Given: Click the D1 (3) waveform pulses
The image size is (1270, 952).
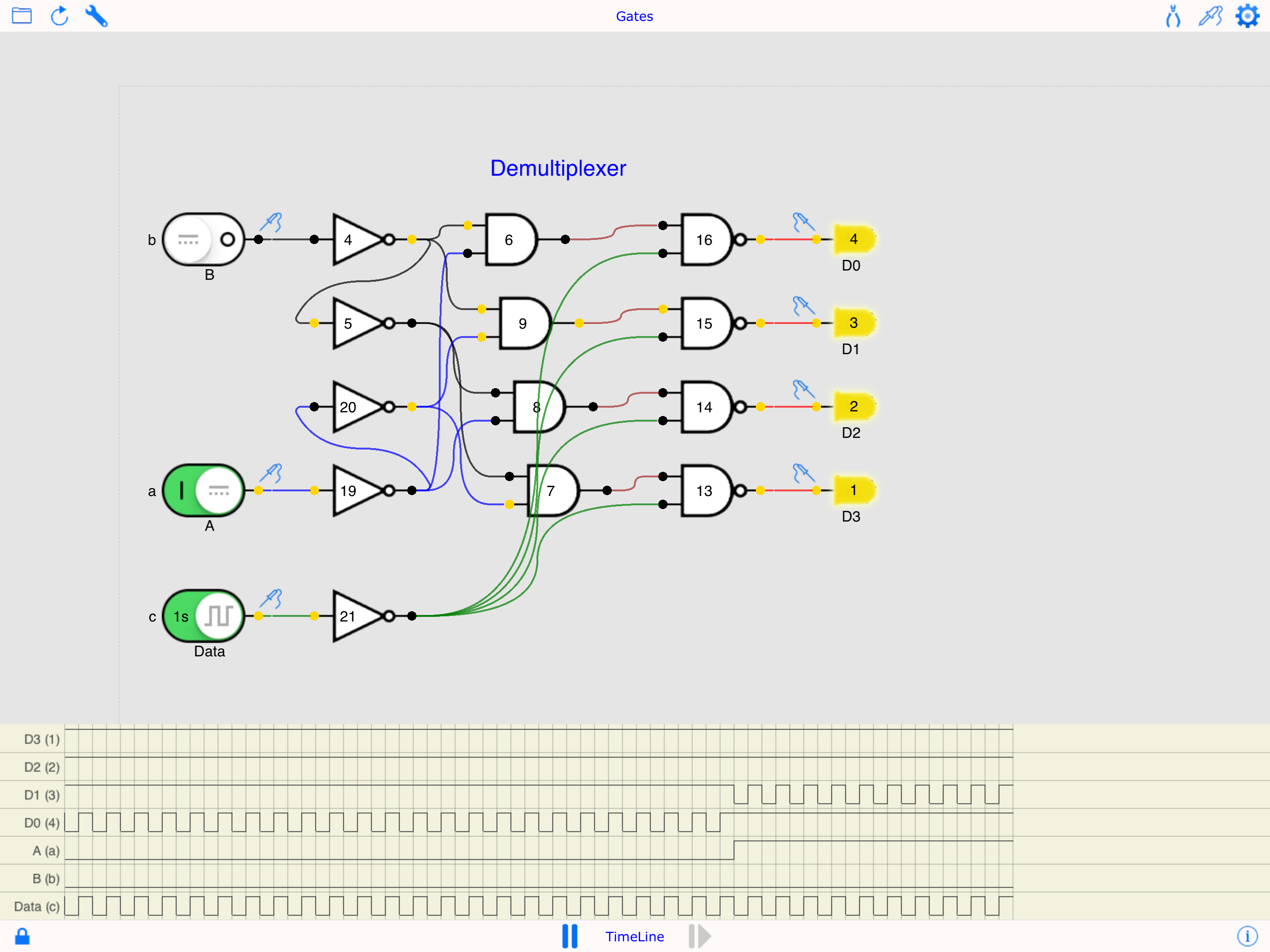Looking at the screenshot, I should pos(873,795).
